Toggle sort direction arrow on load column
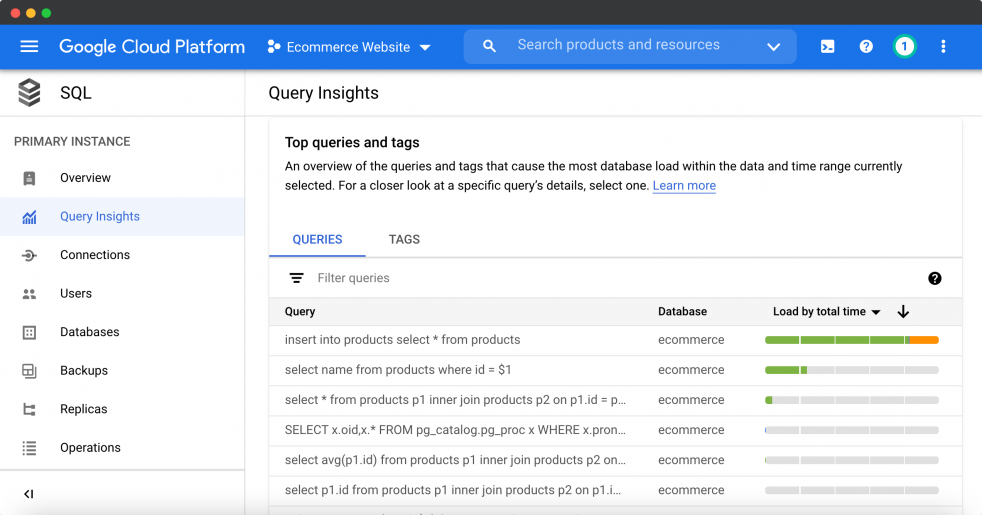Viewport: 982px width, 515px height. click(x=903, y=311)
